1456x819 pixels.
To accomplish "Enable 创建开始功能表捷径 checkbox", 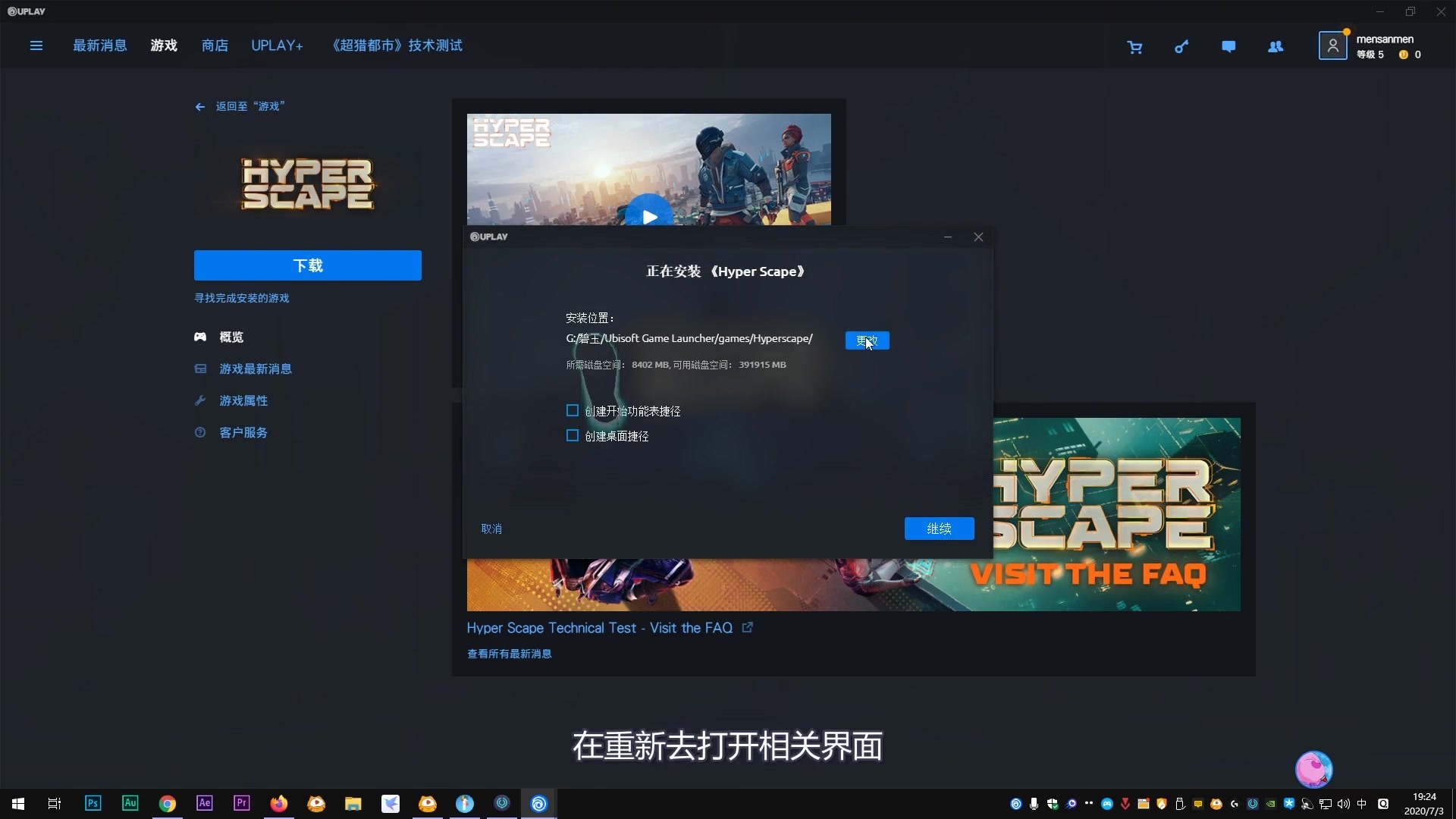I will [x=572, y=410].
